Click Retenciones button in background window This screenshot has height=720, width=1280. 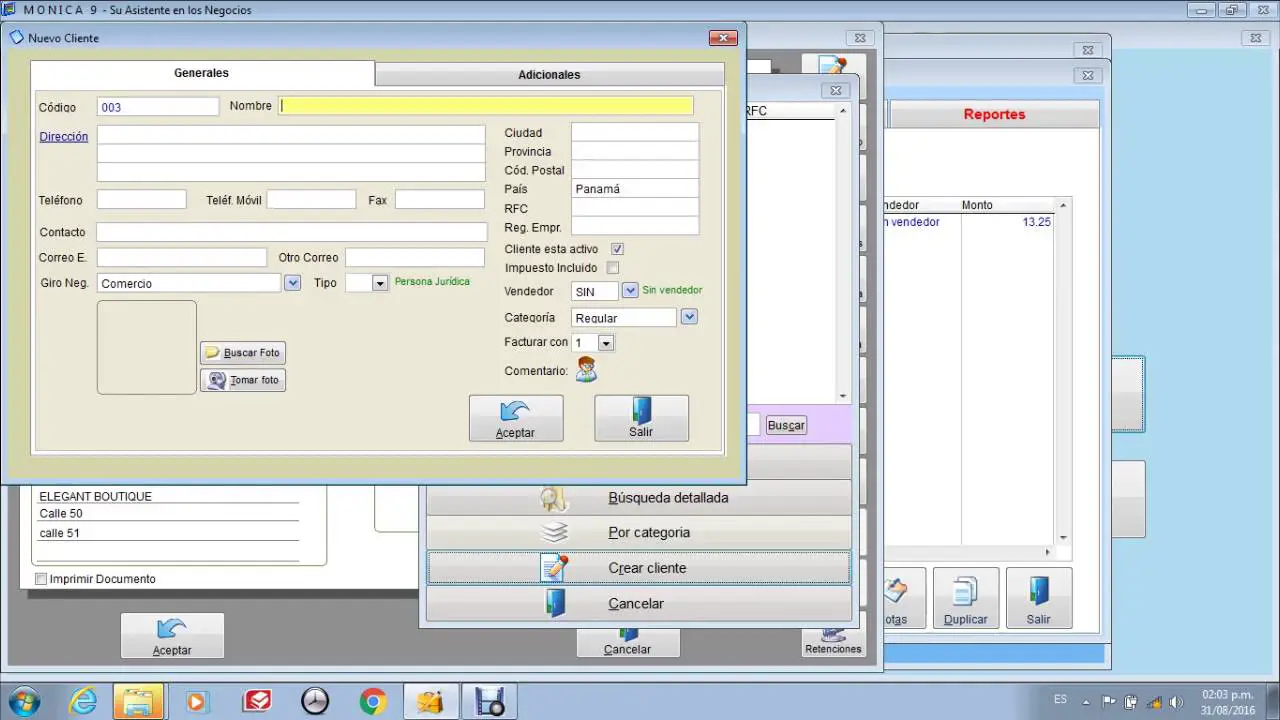tap(833, 642)
